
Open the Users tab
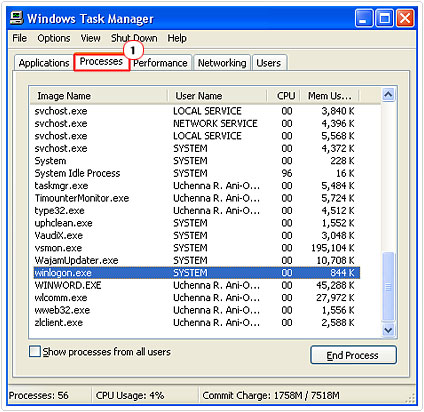coord(269,63)
